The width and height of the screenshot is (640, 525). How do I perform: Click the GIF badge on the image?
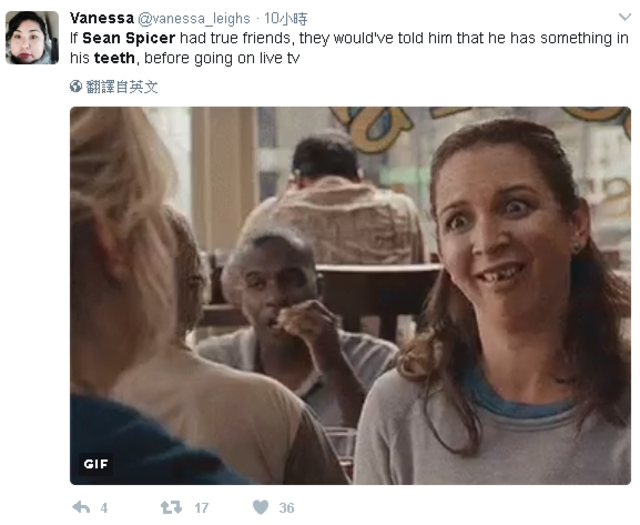96,464
